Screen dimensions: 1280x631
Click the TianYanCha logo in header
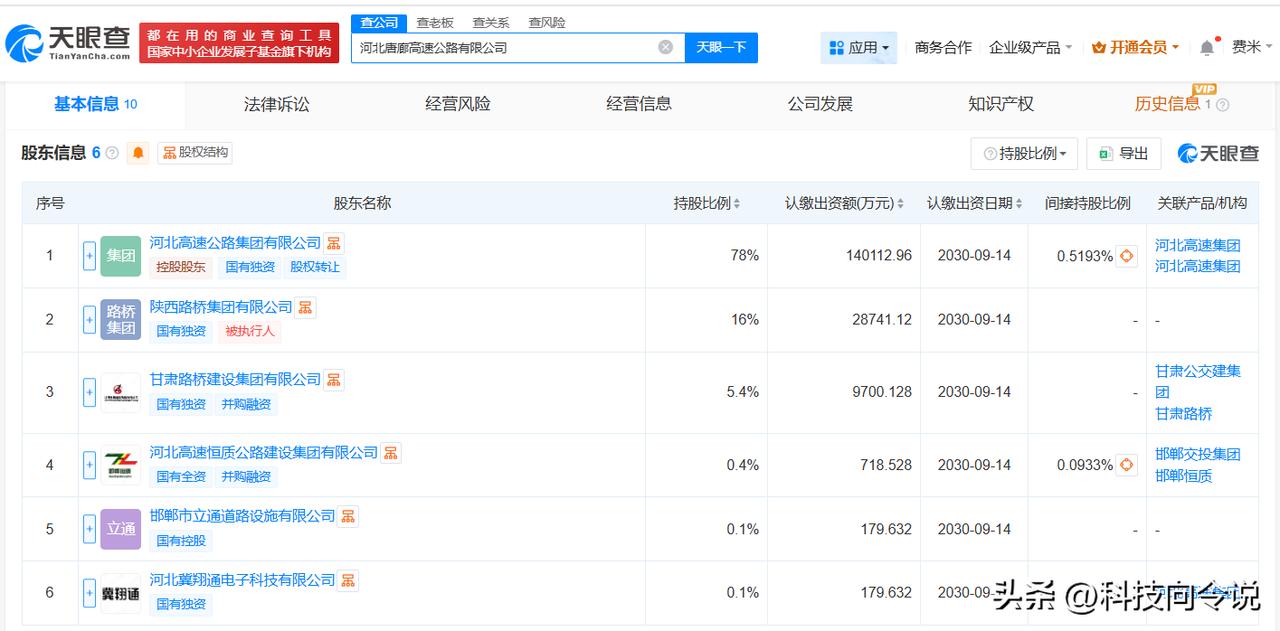(x=68, y=43)
